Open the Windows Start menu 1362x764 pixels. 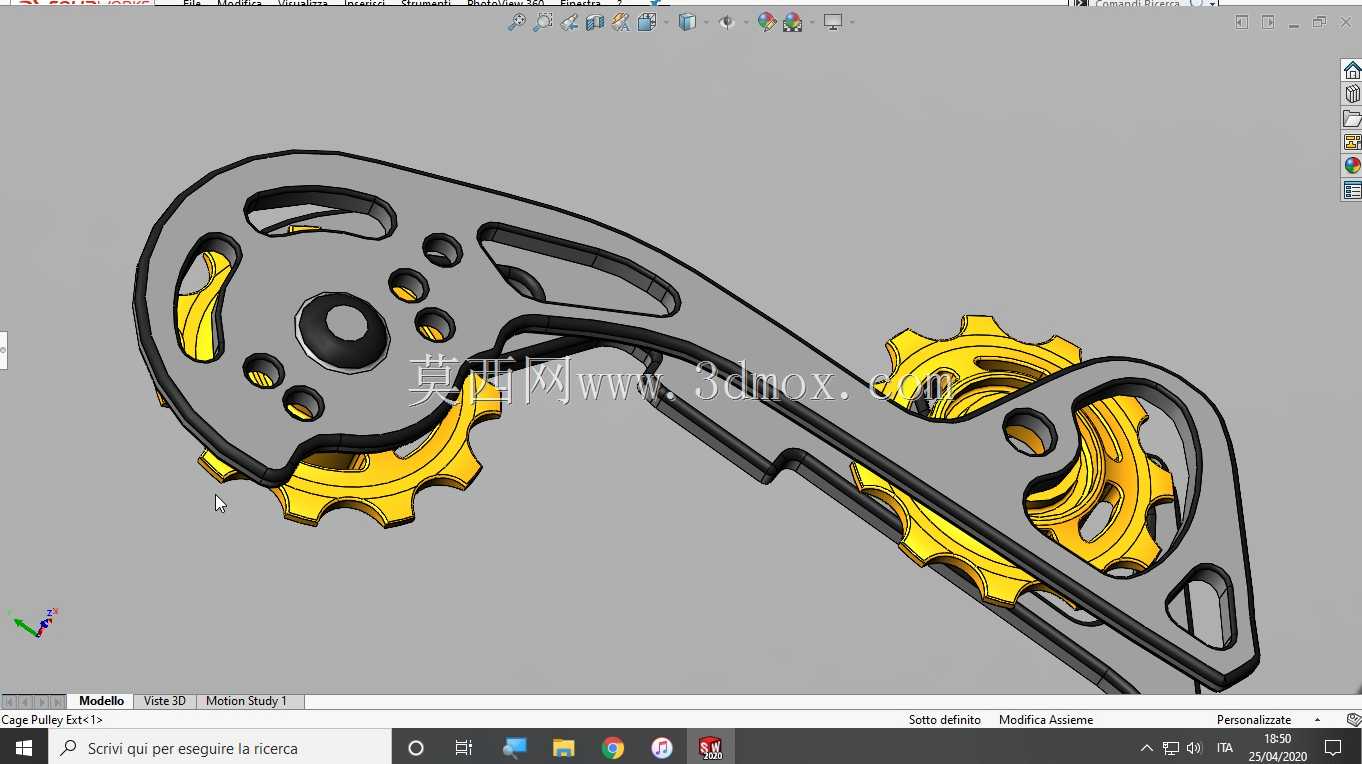pos(24,747)
